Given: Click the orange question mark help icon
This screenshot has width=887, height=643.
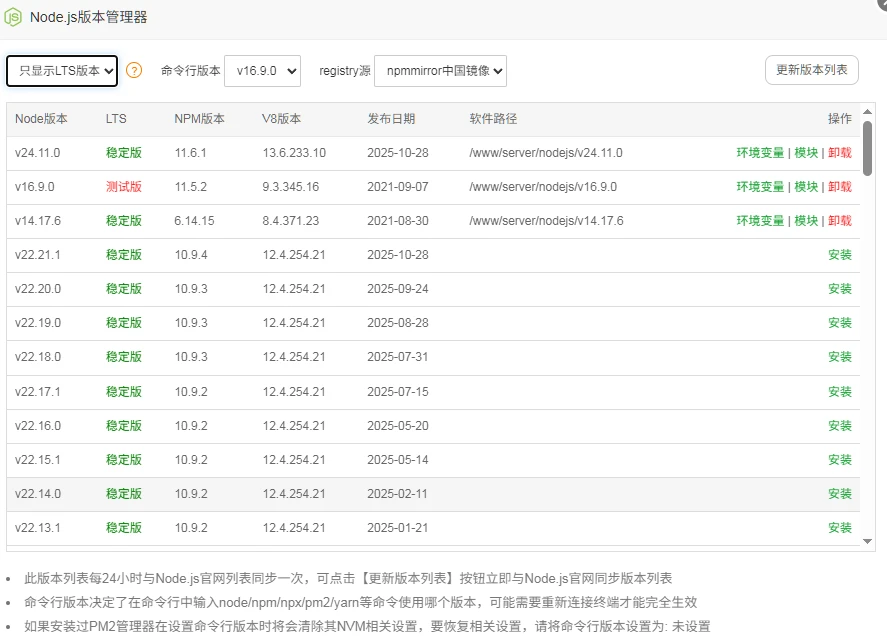Looking at the screenshot, I should [x=134, y=71].
